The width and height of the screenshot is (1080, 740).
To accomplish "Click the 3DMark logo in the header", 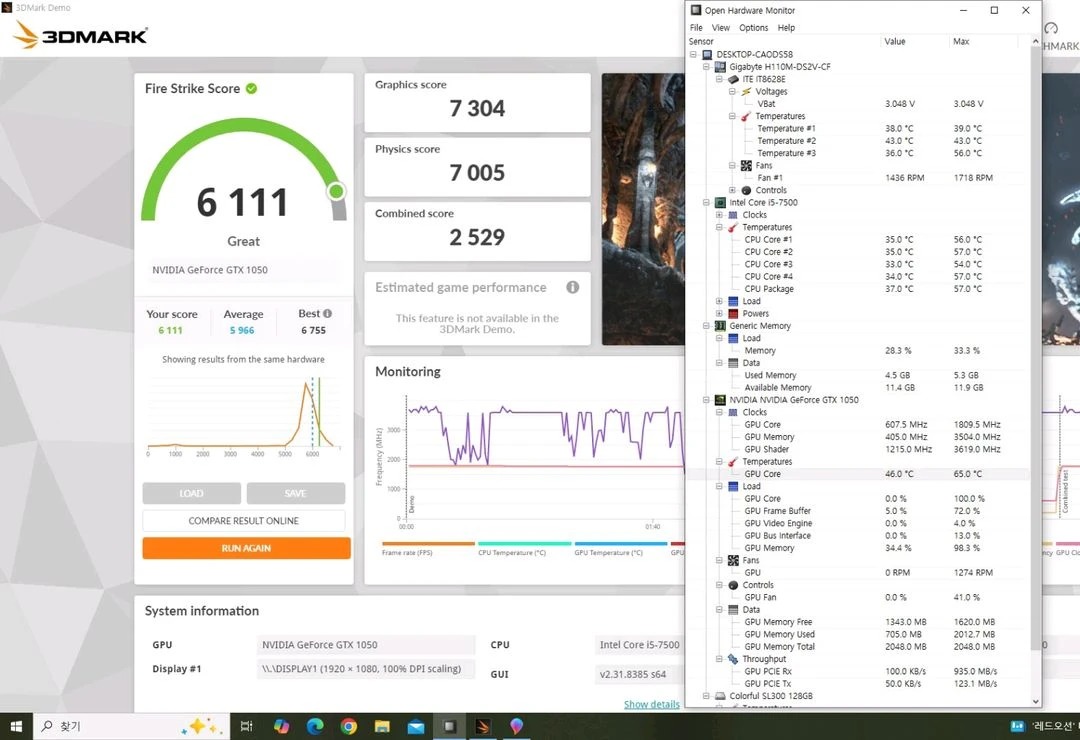I will [81, 34].
